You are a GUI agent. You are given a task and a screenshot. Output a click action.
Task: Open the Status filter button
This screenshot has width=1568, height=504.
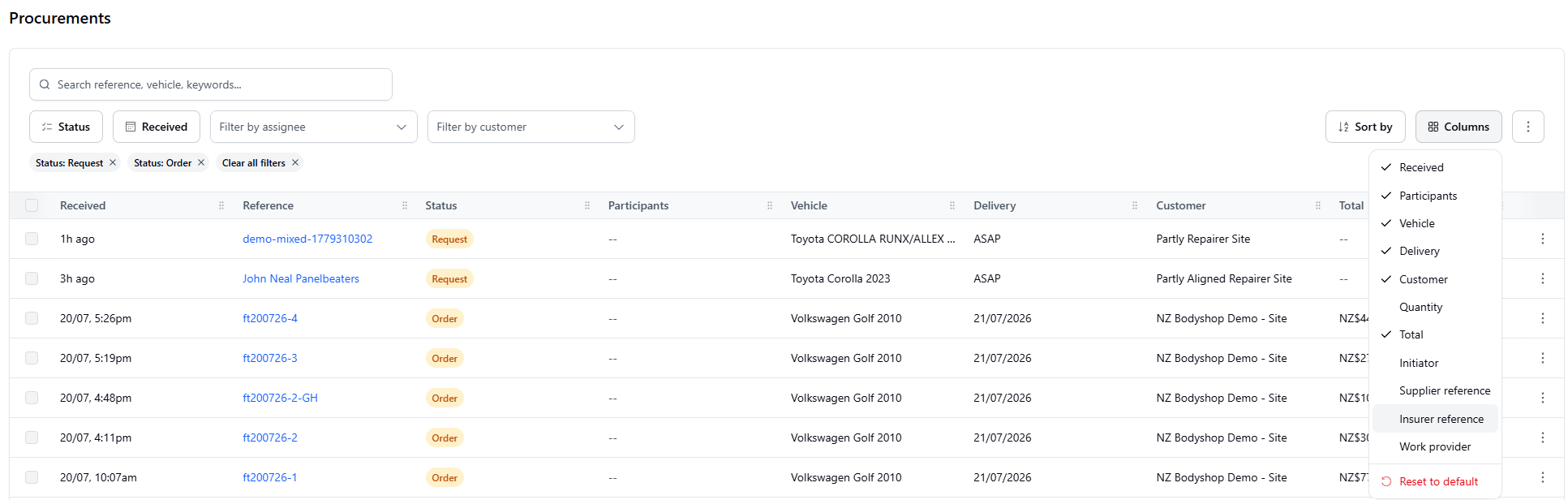[66, 127]
